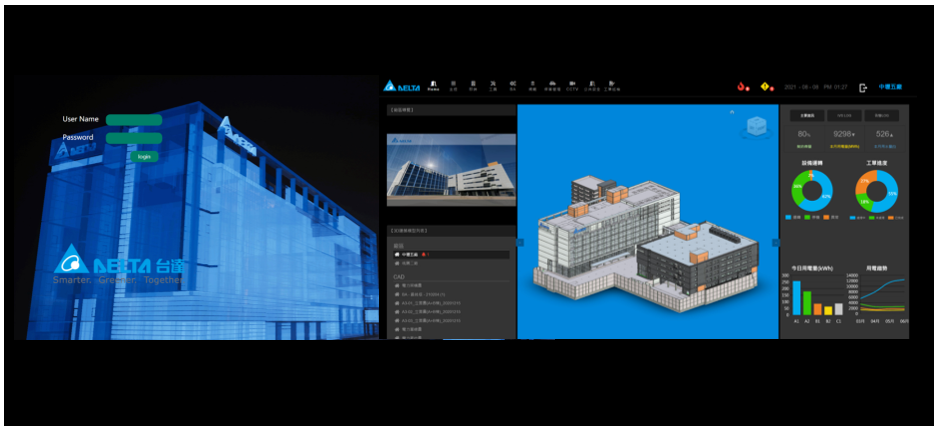935x427 pixels.
Task: Click the 36% green segment of left donut
Action: pyautogui.click(x=797, y=187)
